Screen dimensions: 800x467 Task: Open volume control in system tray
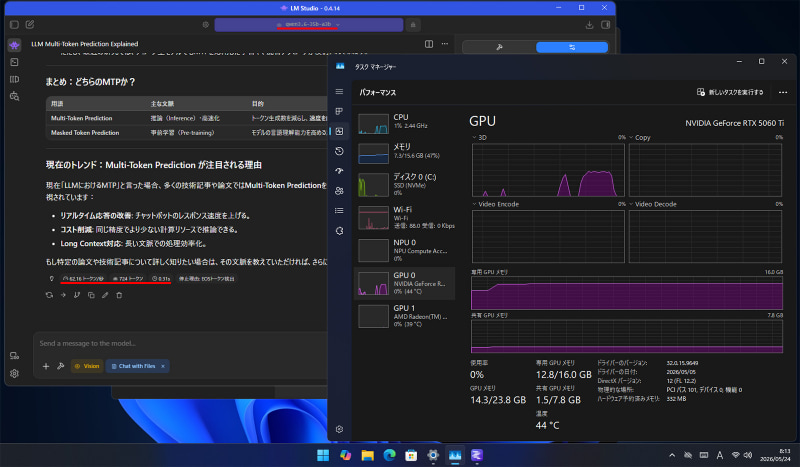click(748, 455)
